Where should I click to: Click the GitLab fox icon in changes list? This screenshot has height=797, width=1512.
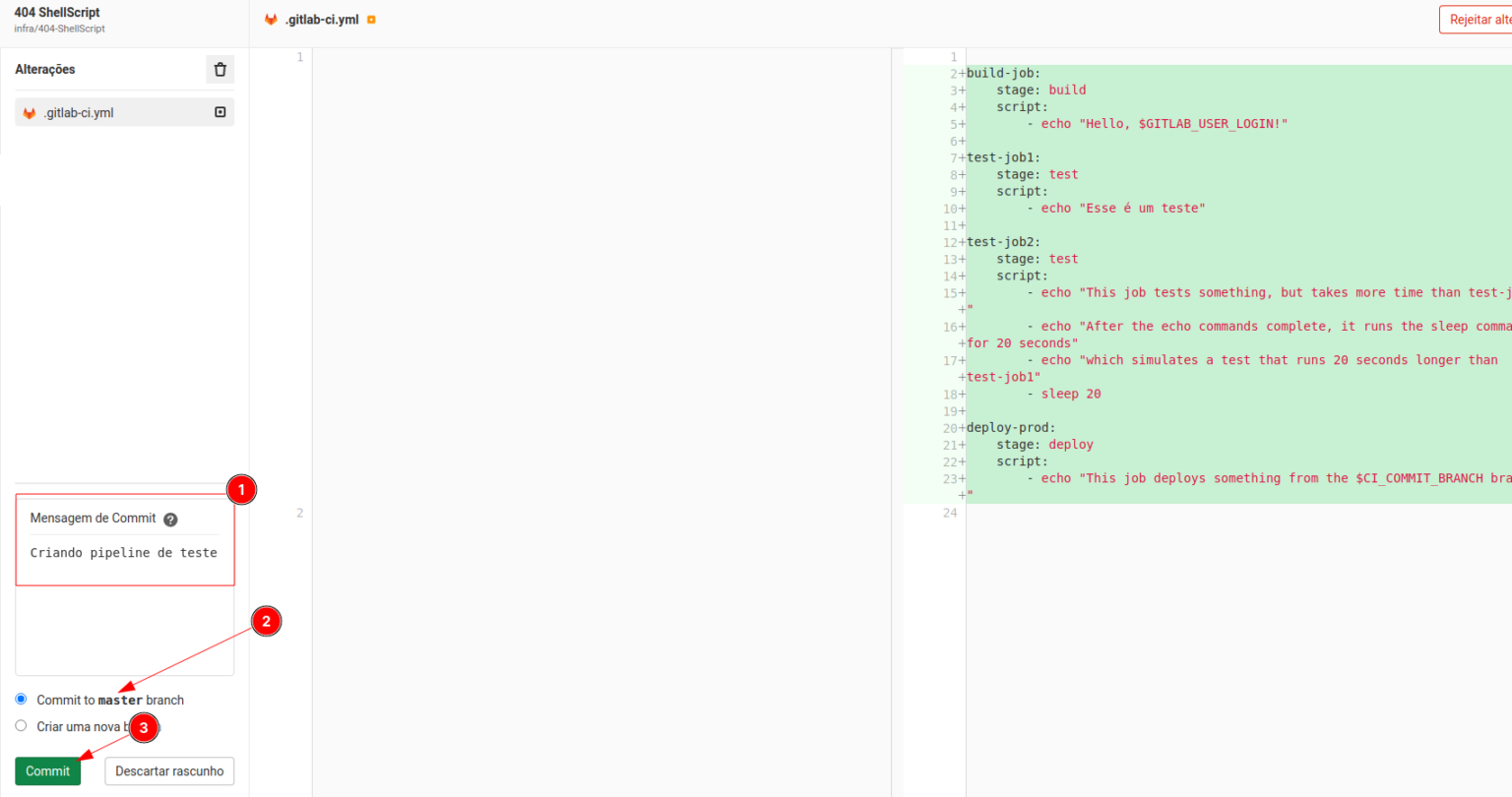pyautogui.click(x=30, y=113)
